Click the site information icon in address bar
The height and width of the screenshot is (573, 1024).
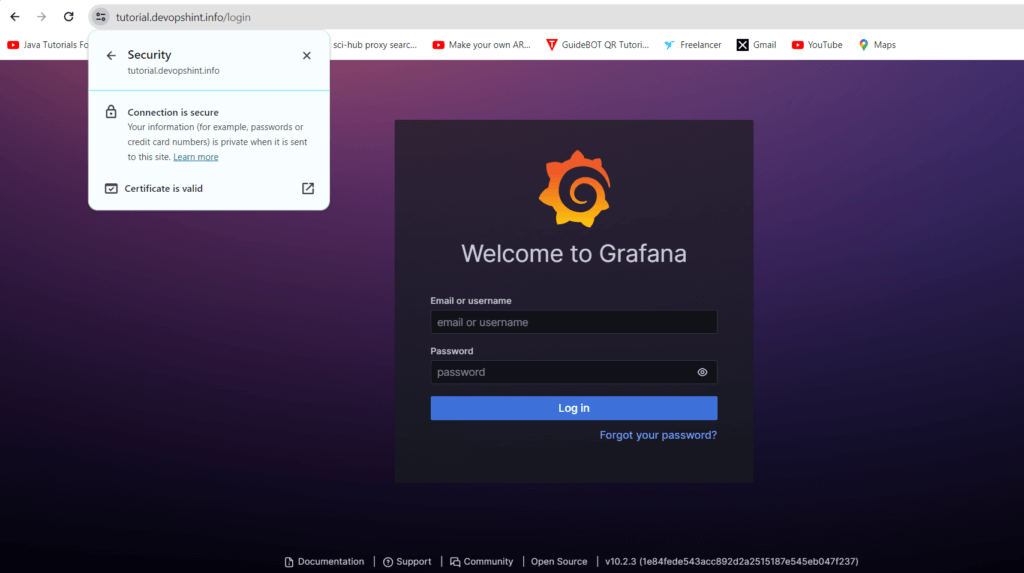(101, 17)
